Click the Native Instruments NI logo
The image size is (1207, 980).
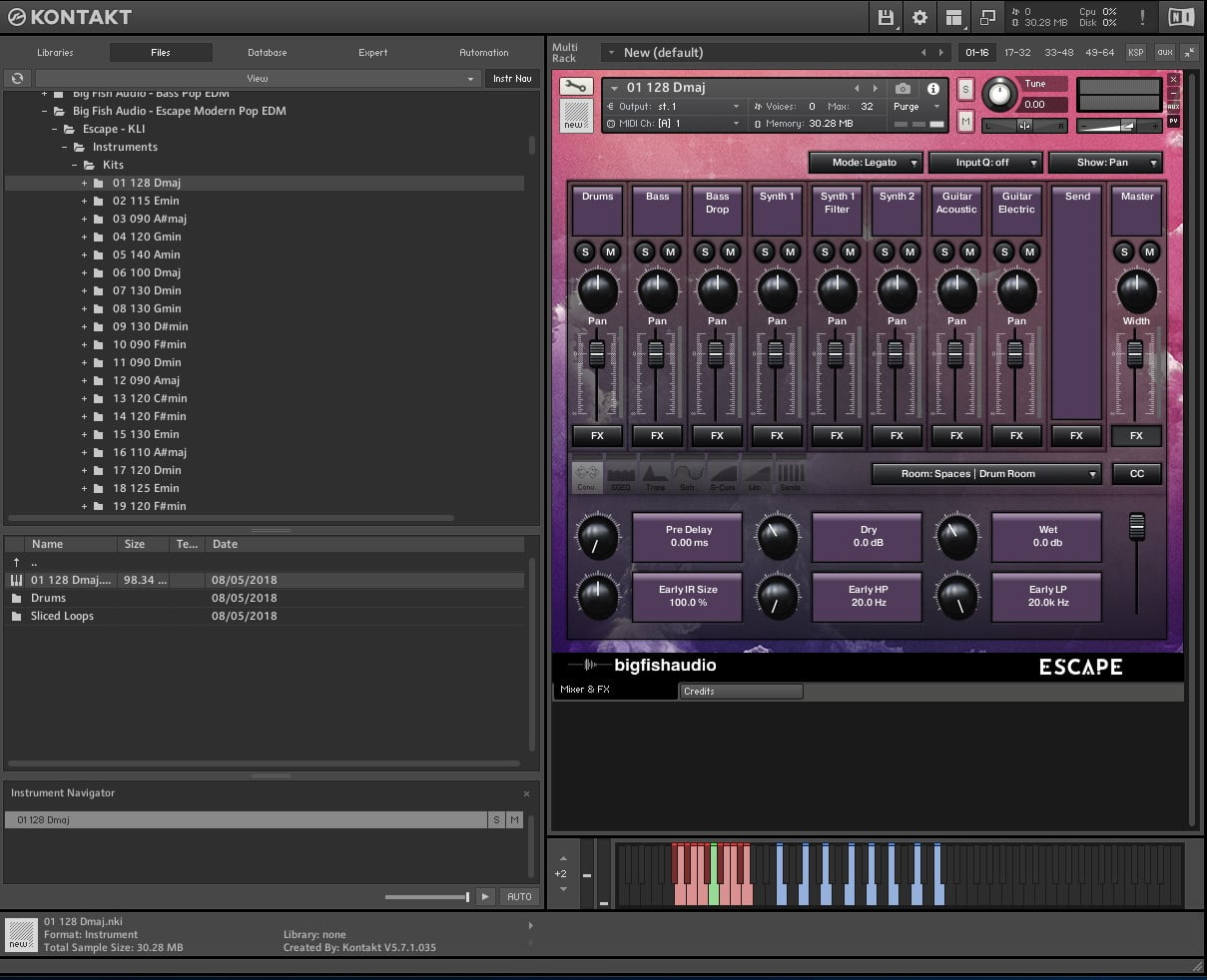(x=1180, y=17)
